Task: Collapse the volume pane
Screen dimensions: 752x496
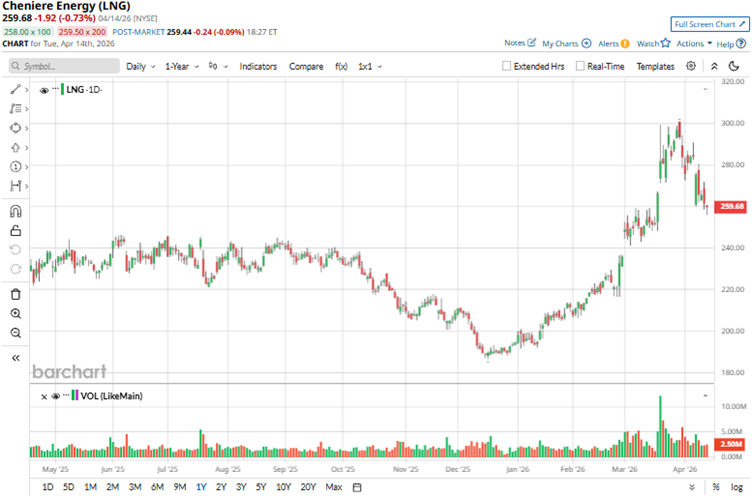Action: pos(705,396)
